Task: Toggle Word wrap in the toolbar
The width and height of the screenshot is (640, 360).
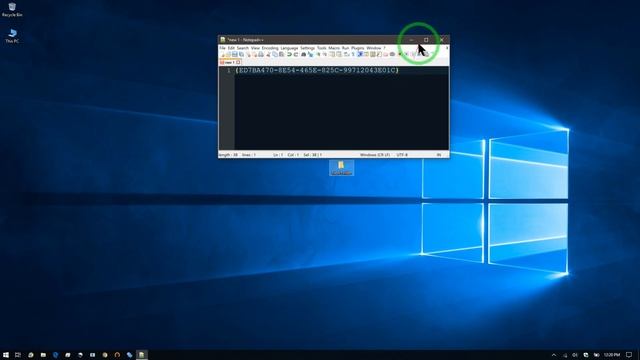Action: point(346,54)
